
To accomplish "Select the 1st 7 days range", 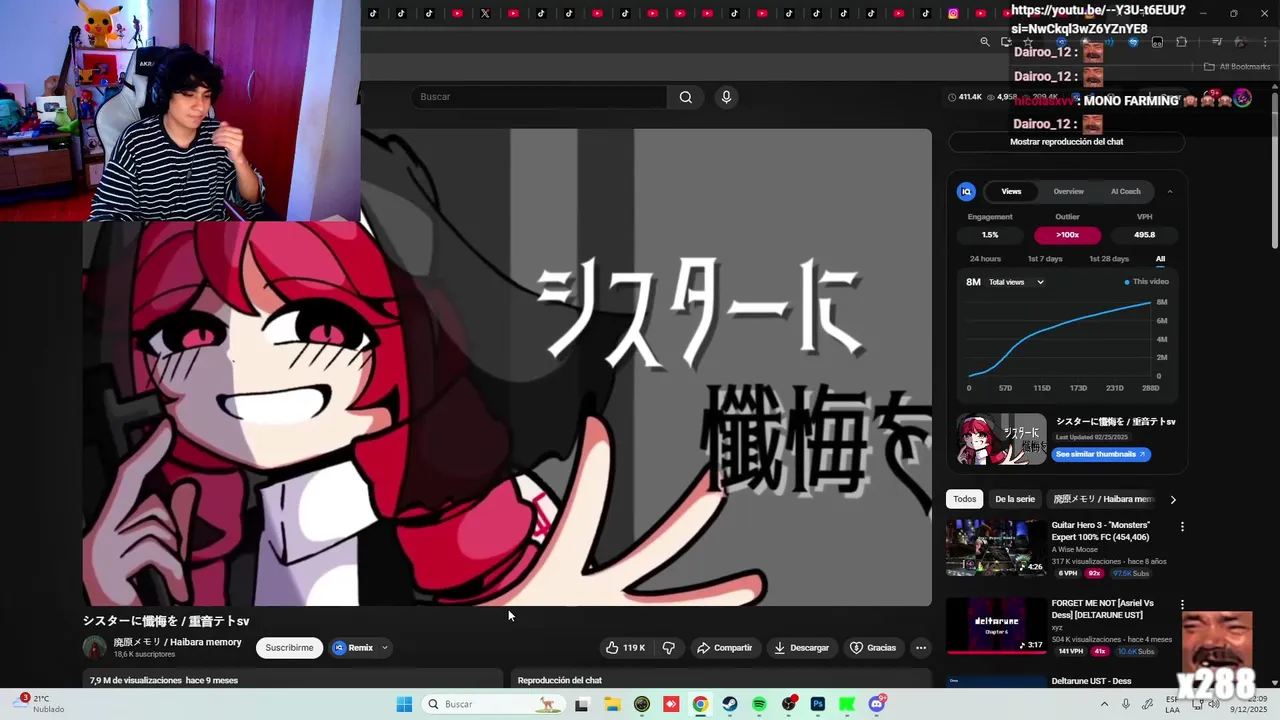I will pyautogui.click(x=1045, y=259).
